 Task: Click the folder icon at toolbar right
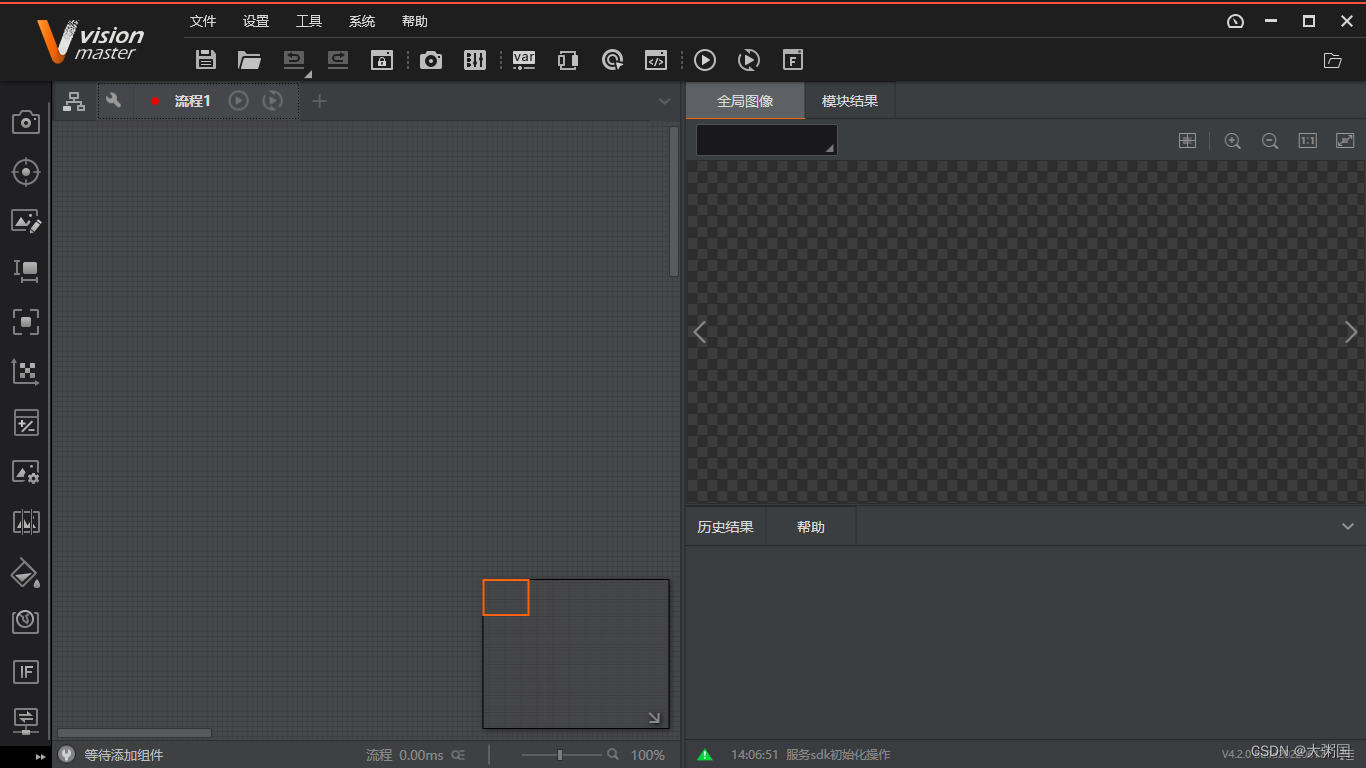pyautogui.click(x=1332, y=60)
